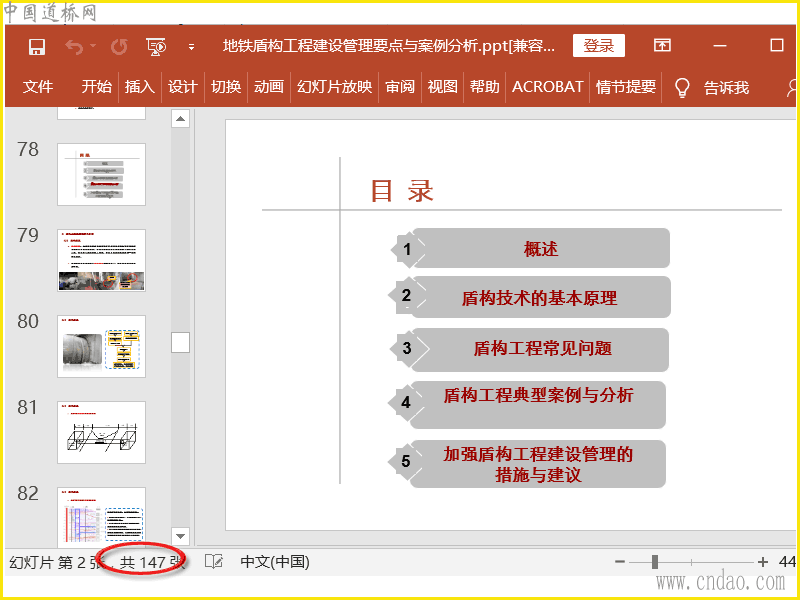The image size is (800, 600).
Task: Open the 视图 view tab
Action: coord(442,87)
